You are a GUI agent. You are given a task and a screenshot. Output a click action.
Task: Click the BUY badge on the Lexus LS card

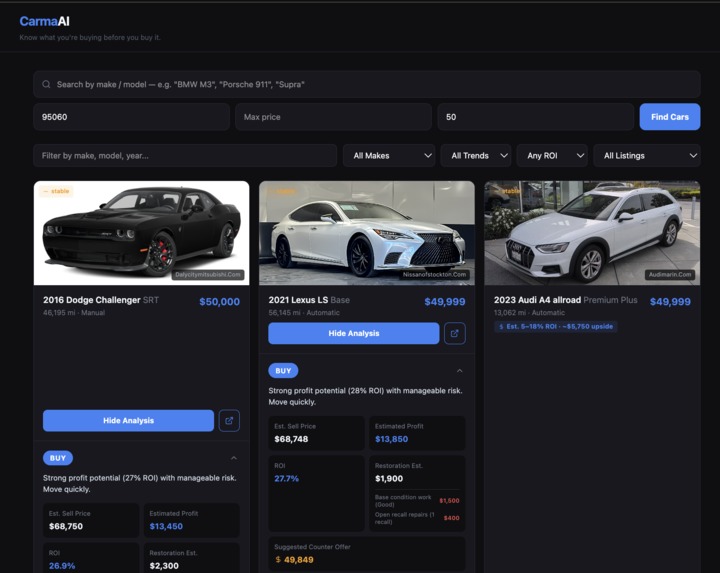(x=283, y=371)
